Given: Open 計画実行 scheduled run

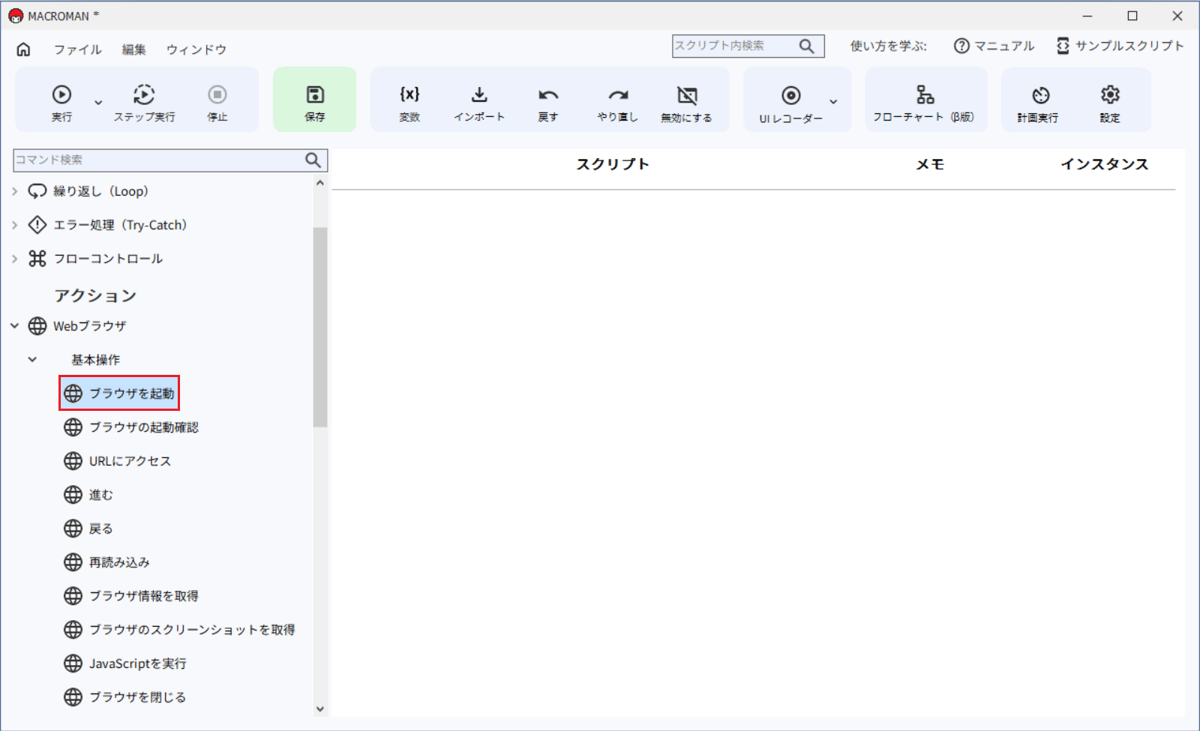Looking at the screenshot, I should (1040, 95).
